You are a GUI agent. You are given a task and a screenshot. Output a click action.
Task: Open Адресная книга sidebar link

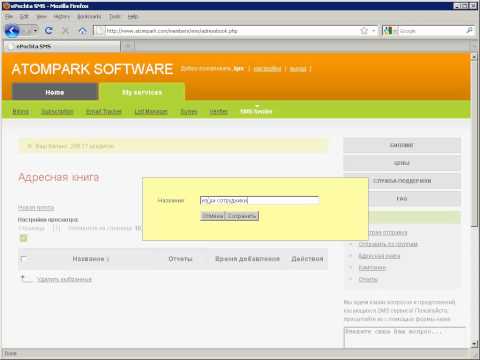379,256
